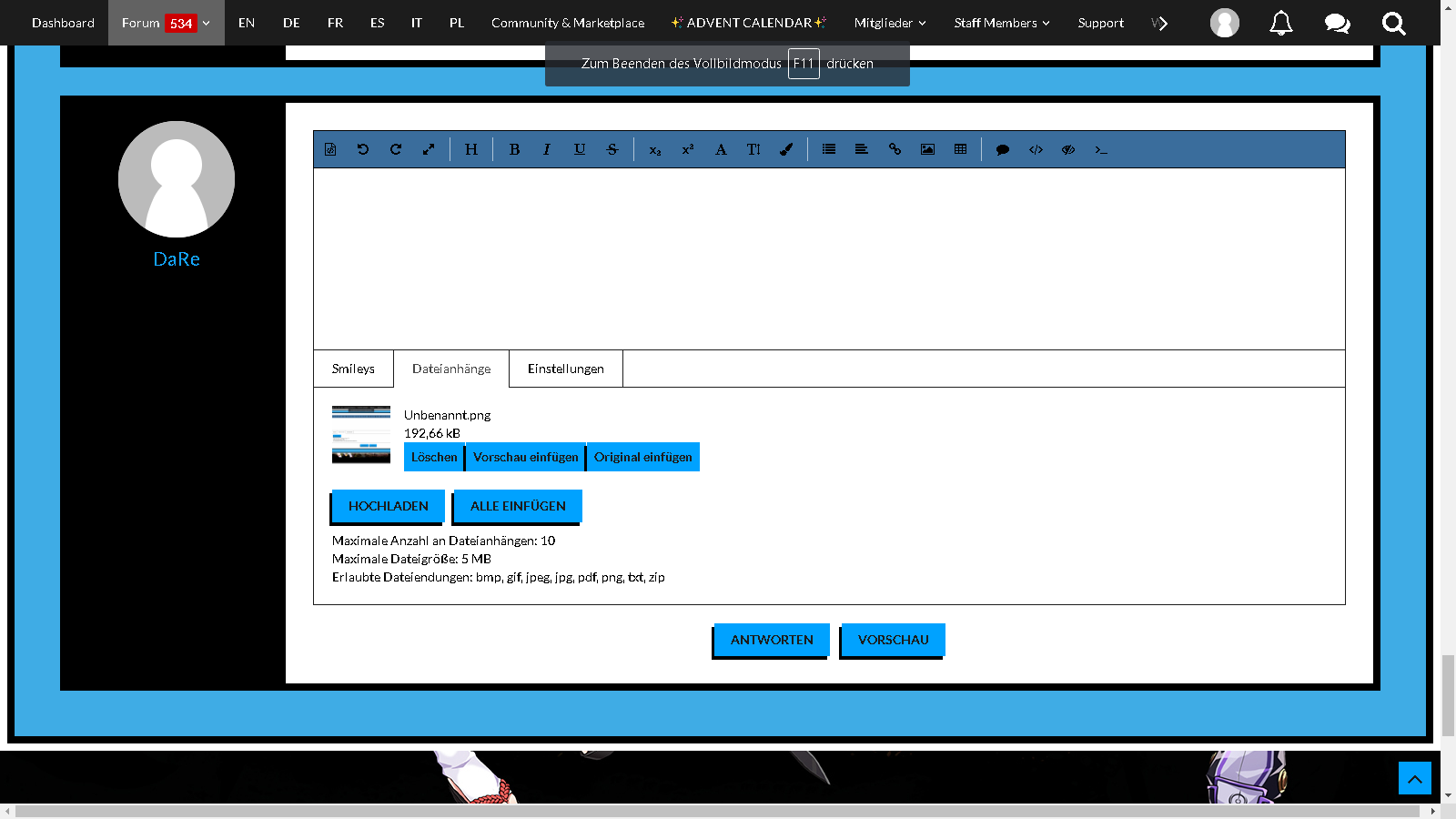
Task: Click the undo icon in editor
Action: (363, 149)
